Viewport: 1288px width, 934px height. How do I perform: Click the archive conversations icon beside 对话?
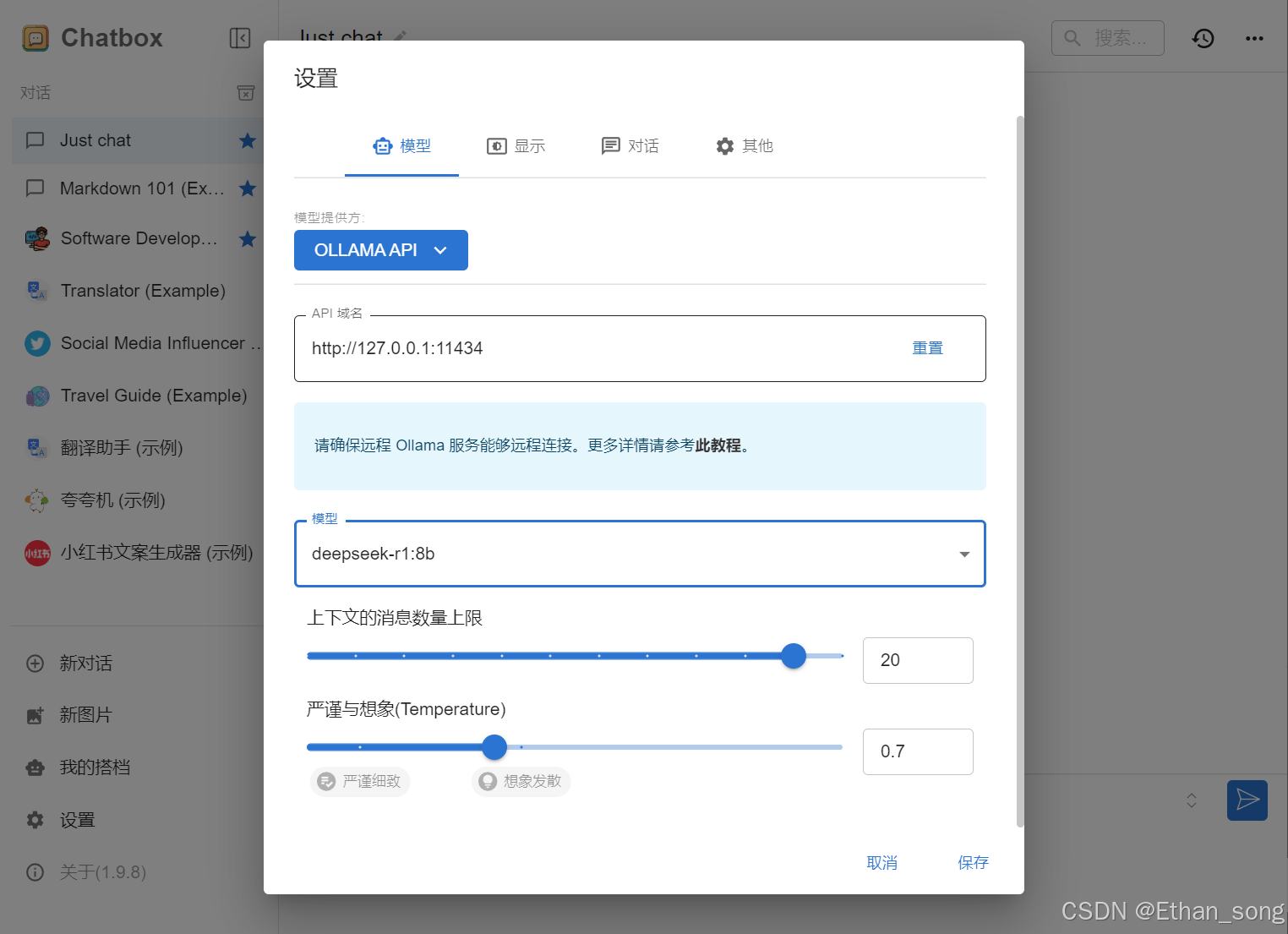(x=246, y=92)
